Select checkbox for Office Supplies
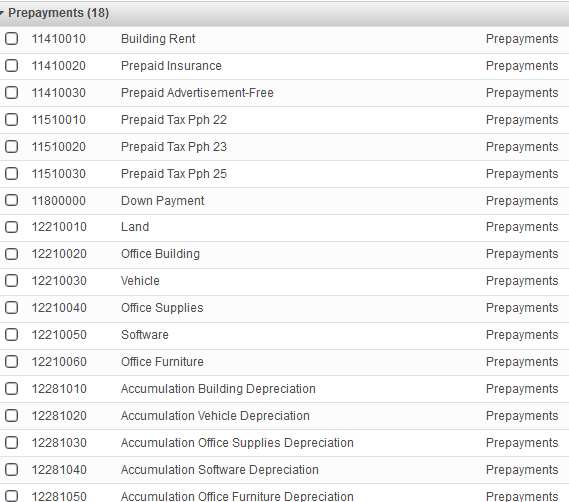 click(11, 308)
